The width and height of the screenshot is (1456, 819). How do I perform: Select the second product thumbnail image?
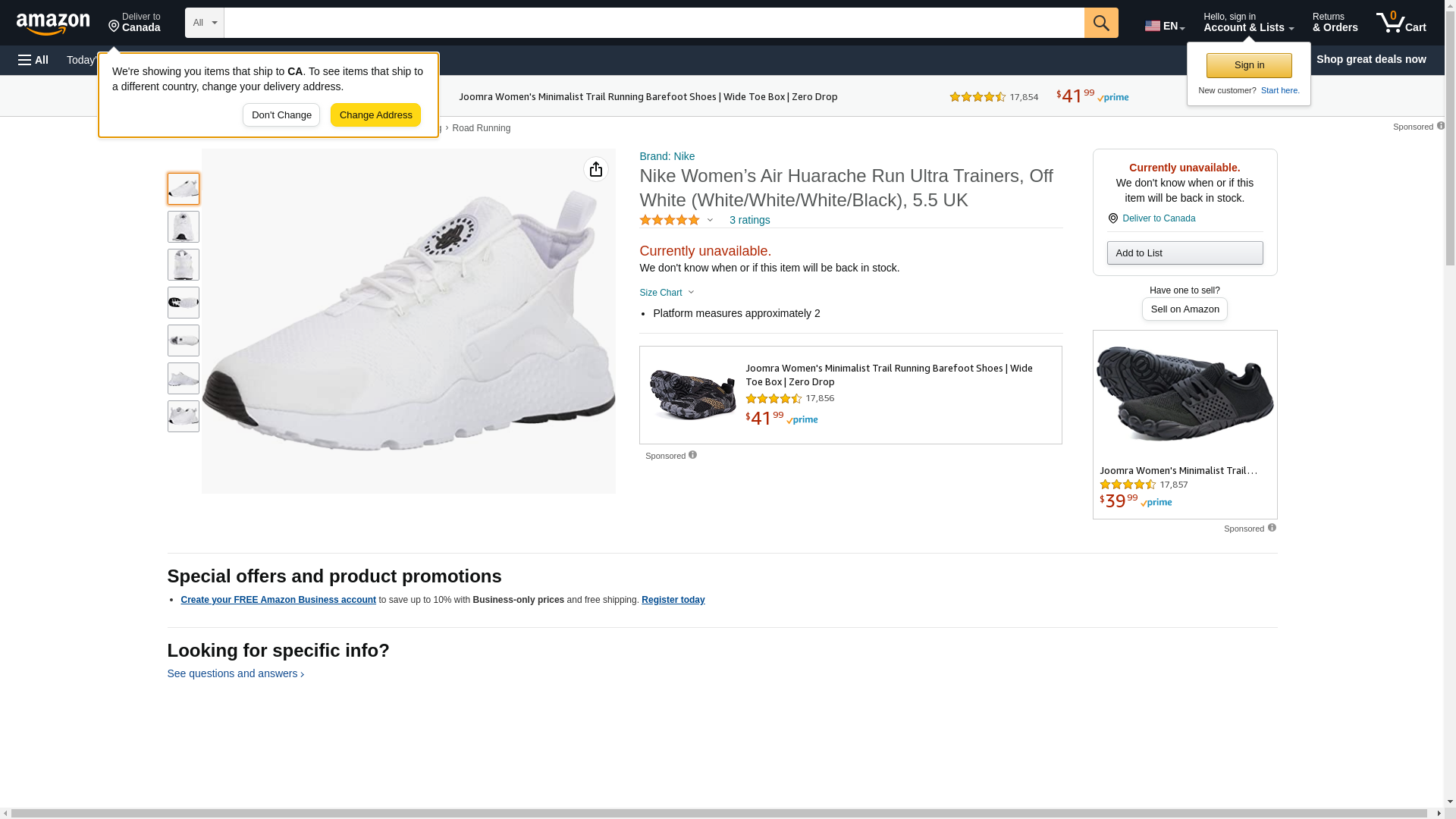[x=184, y=227]
